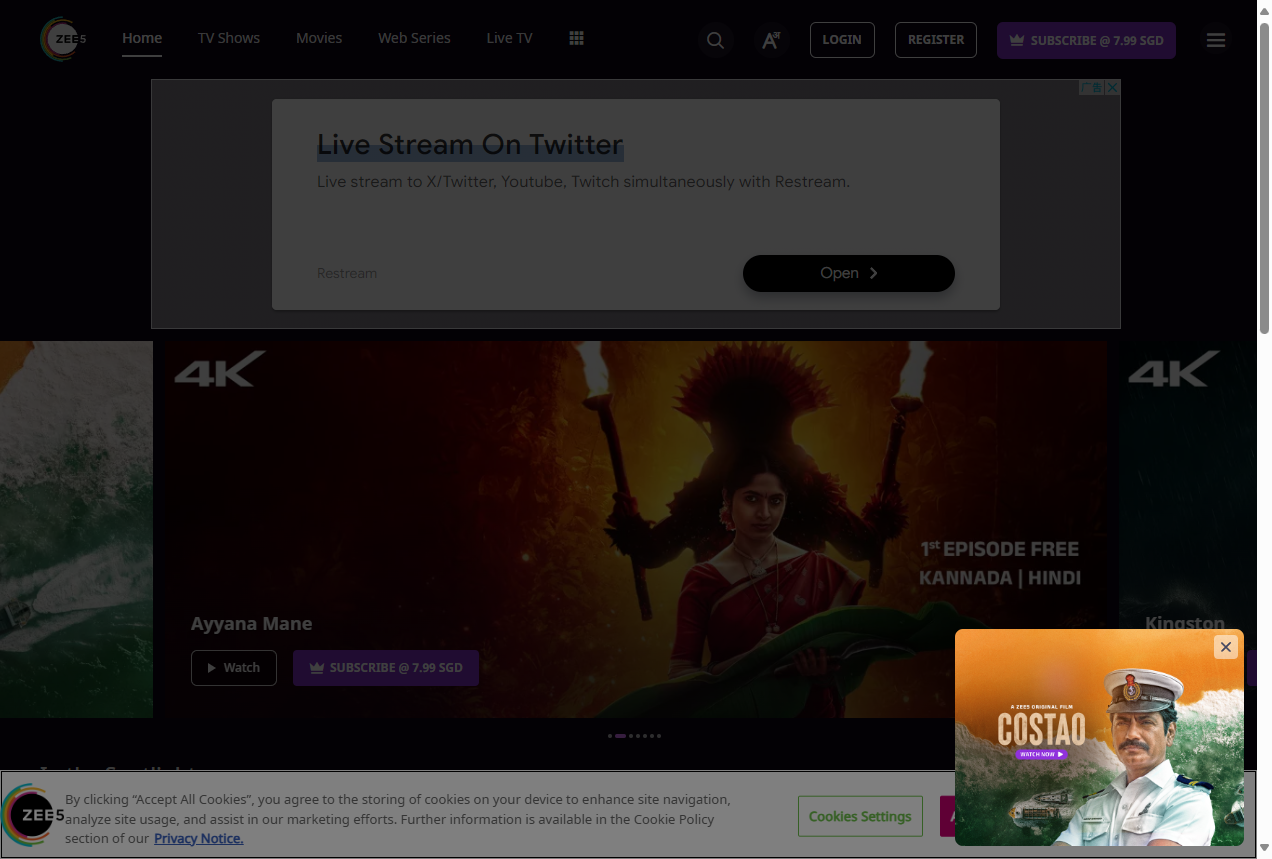Open the grid more-categories icon
Image resolution: width=1272 pixels, height=859 pixels.
(576, 38)
